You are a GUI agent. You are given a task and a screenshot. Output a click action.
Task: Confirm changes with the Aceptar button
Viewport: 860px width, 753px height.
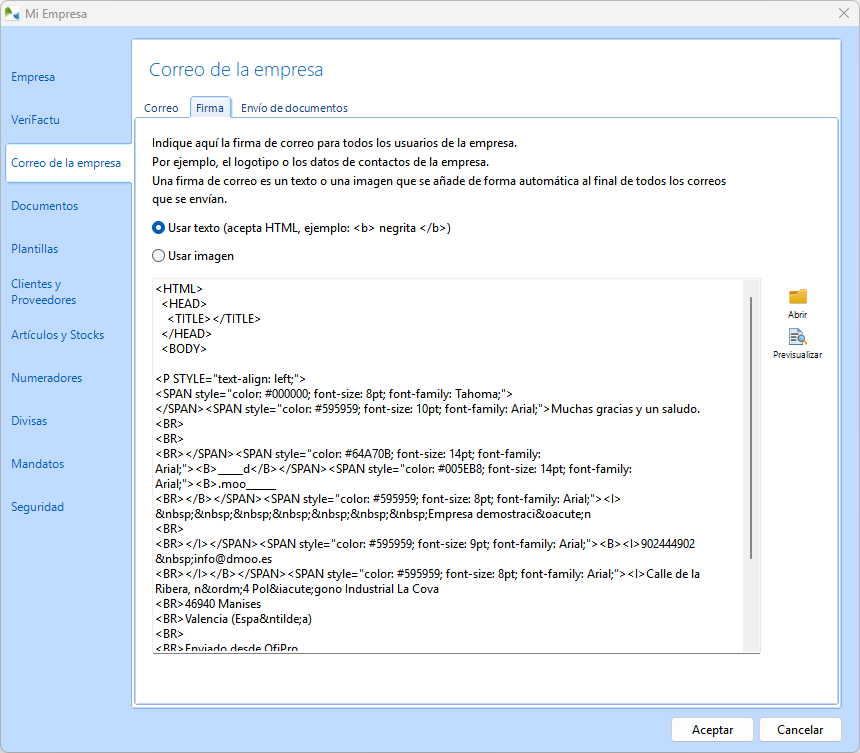(711, 729)
